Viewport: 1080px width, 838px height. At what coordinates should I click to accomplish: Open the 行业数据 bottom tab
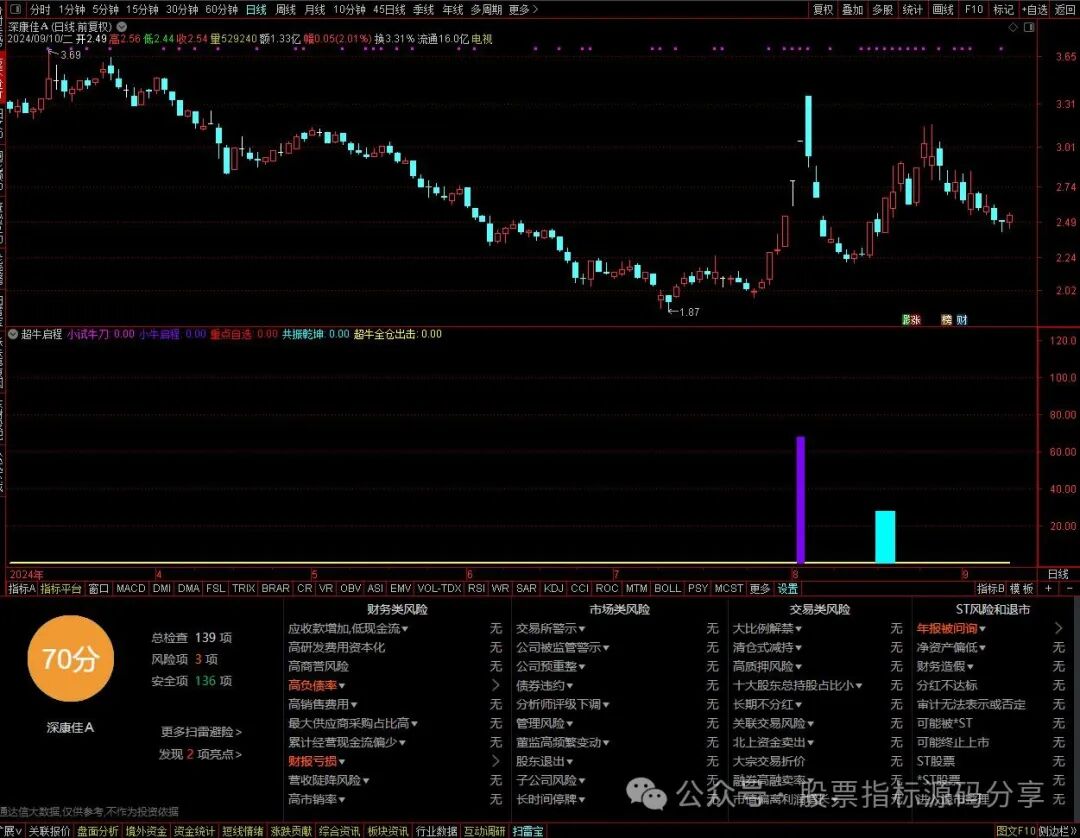436,831
